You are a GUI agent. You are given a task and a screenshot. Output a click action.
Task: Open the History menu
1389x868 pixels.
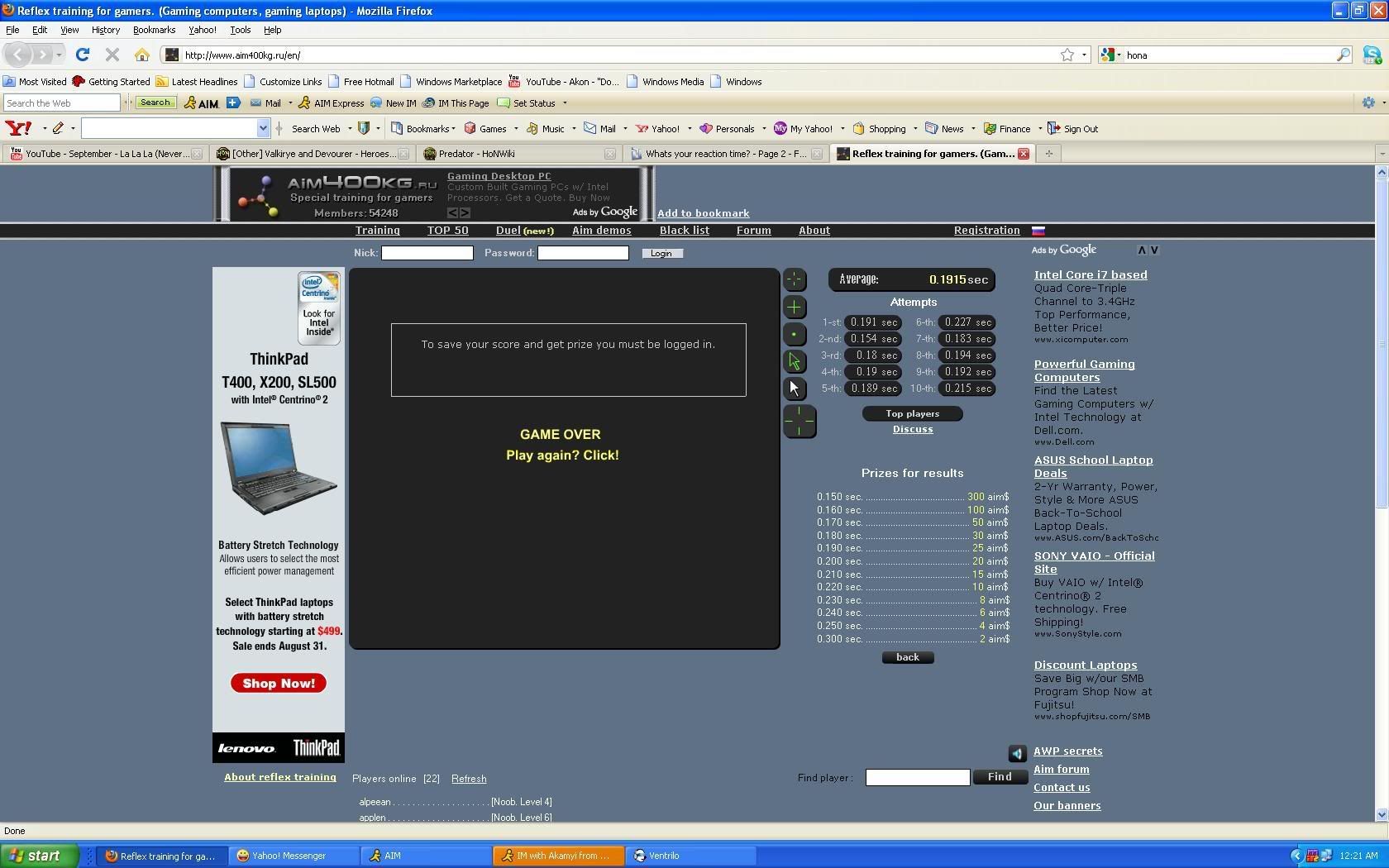pos(105,30)
